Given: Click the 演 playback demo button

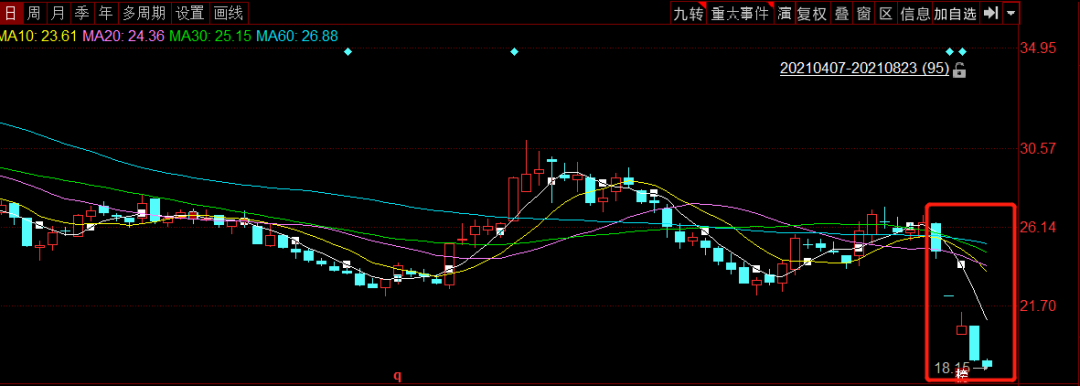Looking at the screenshot, I should (785, 13).
